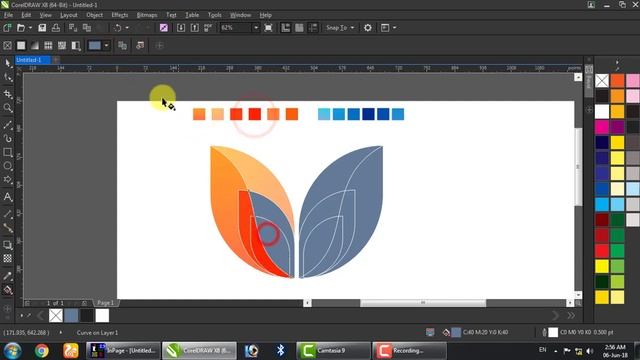Screen dimensions: 640x360
Task: Expand document palette double-chevron
Action: click(x=571, y=316)
